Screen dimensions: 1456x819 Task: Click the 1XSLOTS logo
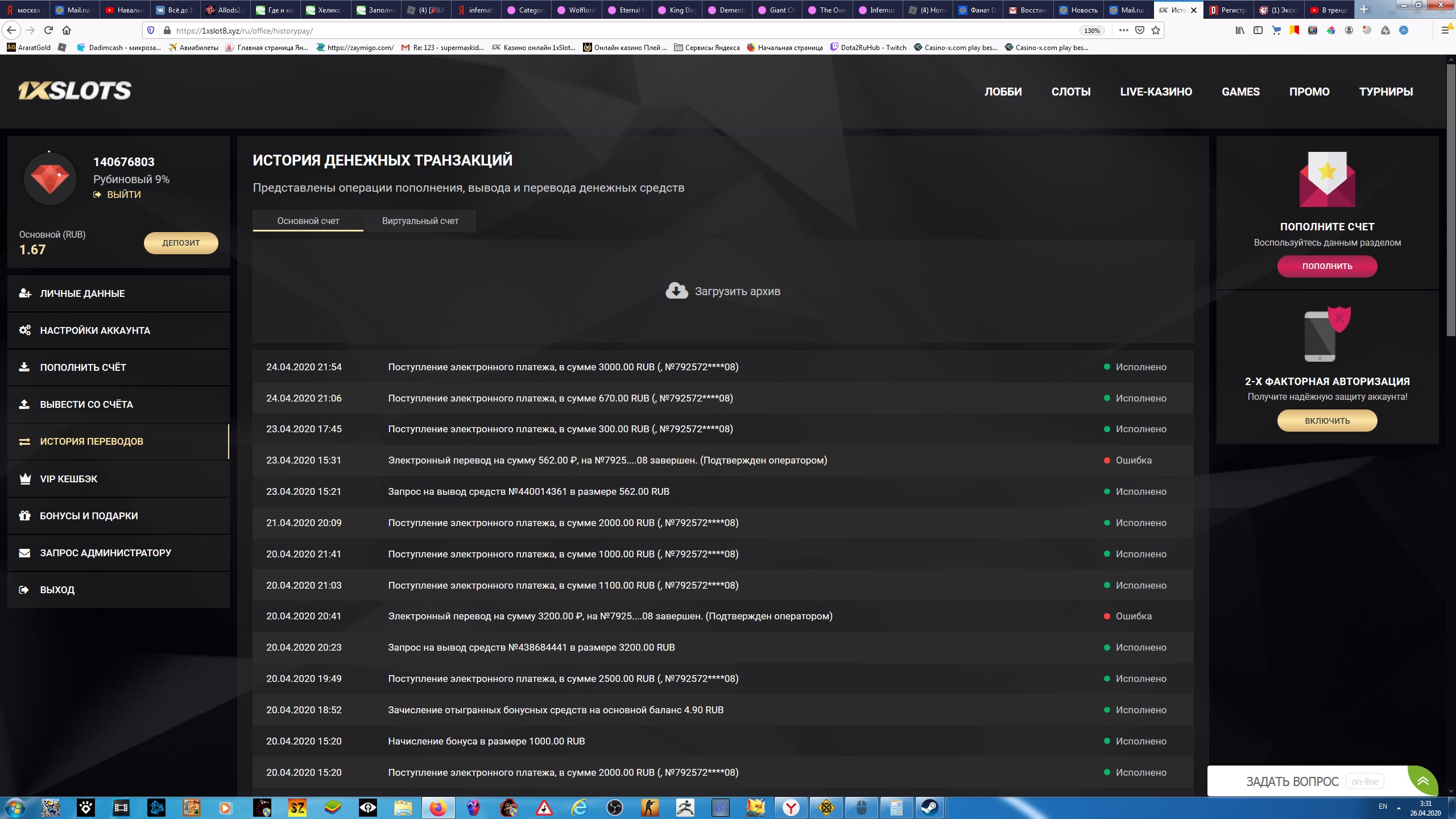tap(75, 90)
